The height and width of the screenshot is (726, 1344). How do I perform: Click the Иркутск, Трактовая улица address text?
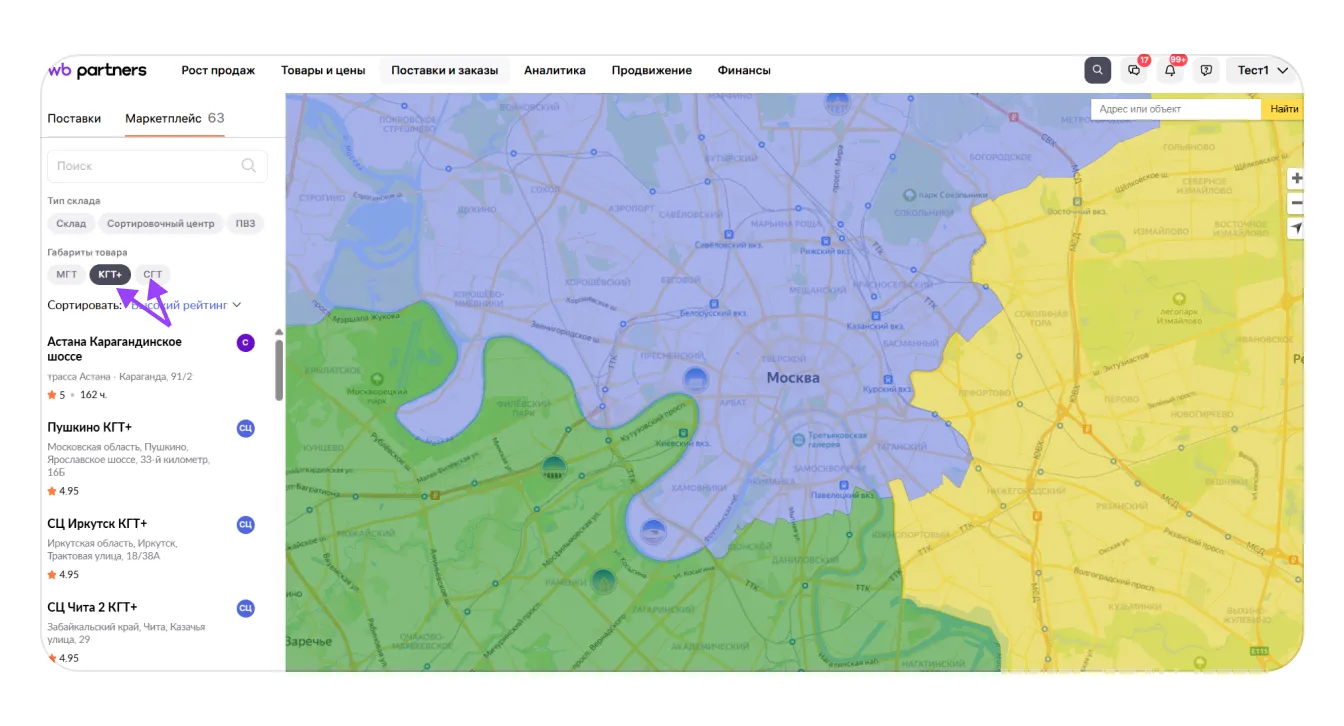point(113,549)
